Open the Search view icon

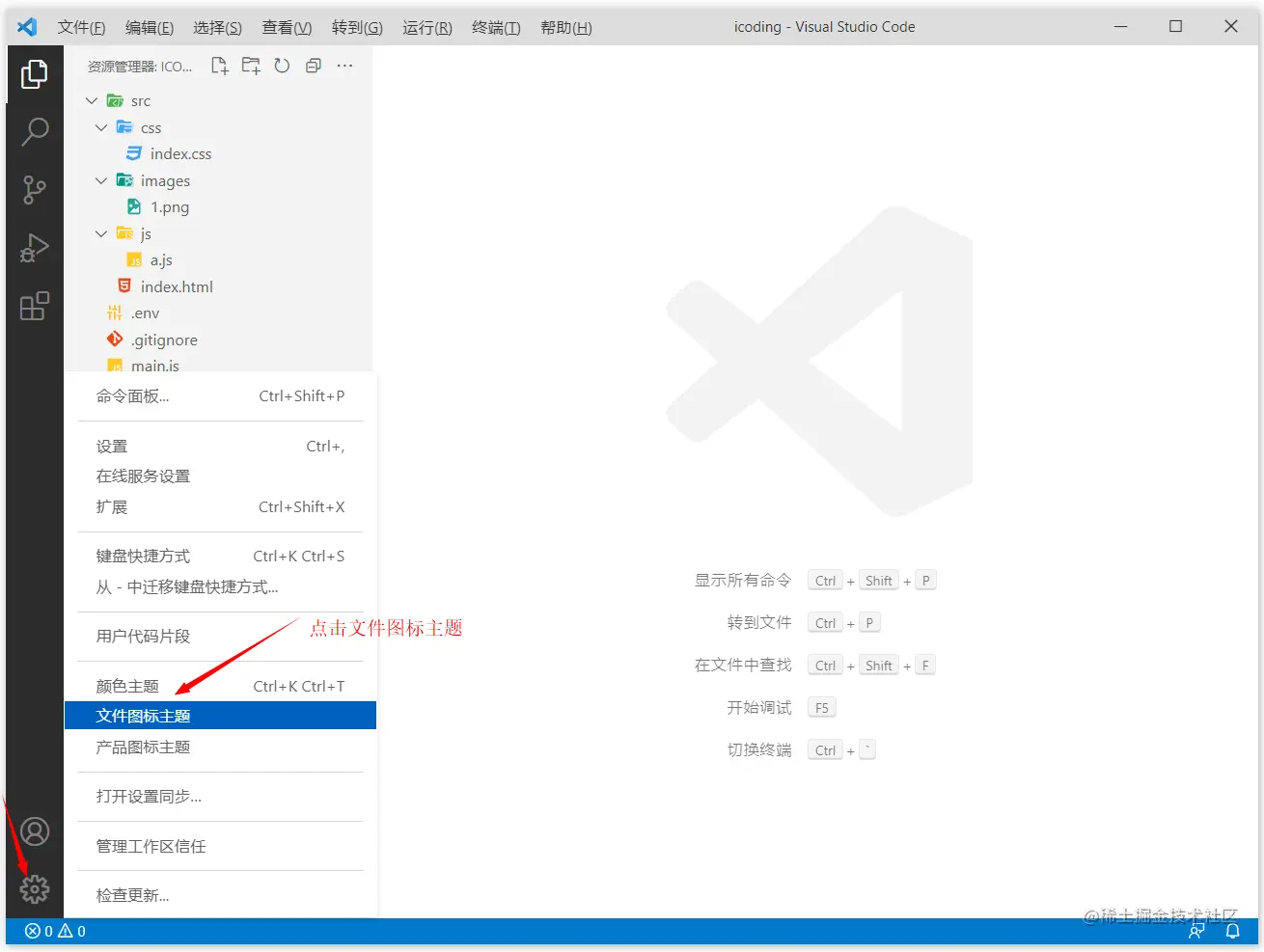[35, 131]
